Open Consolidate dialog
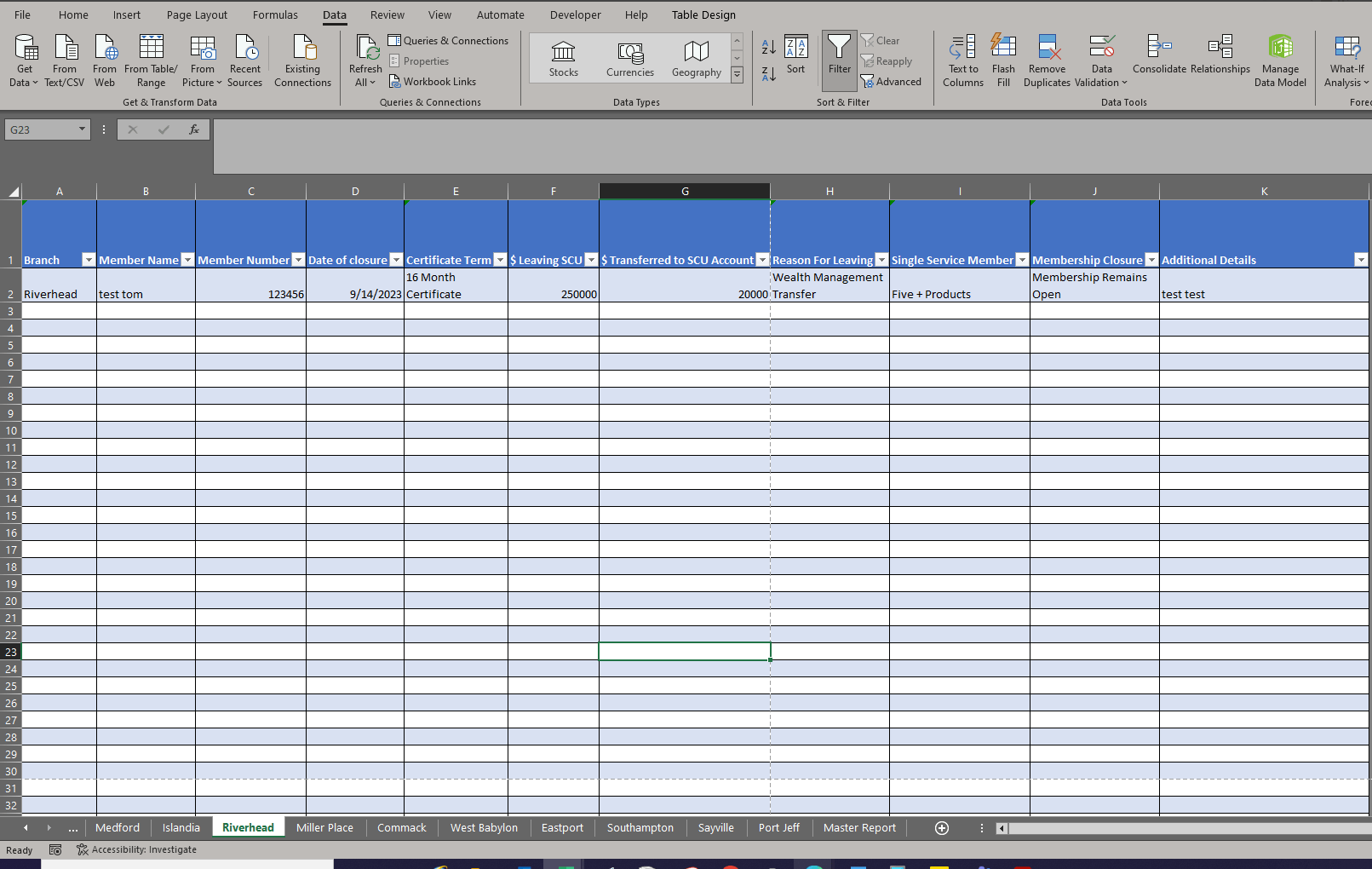The width and height of the screenshot is (1372, 869). (x=1159, y=55)
